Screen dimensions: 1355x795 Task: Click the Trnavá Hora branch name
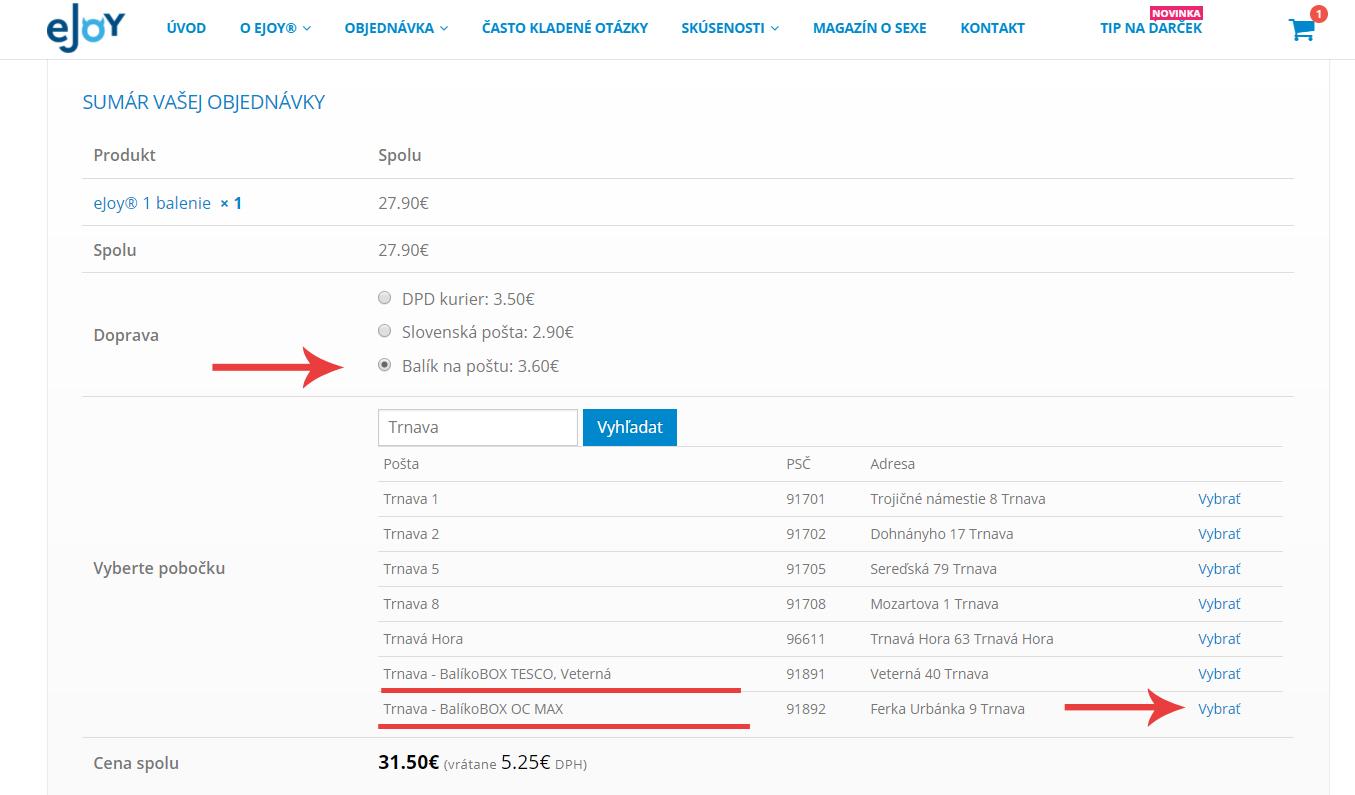[423, 639]
